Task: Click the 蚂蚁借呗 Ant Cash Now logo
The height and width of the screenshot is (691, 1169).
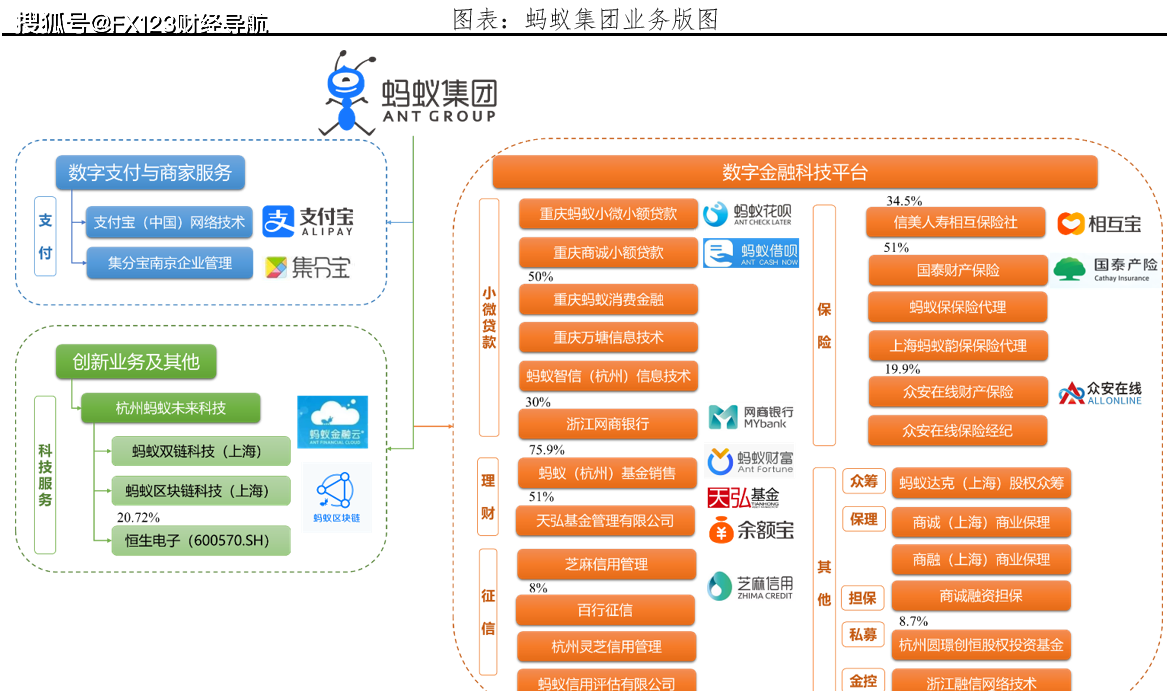Action: pos(751,253)
